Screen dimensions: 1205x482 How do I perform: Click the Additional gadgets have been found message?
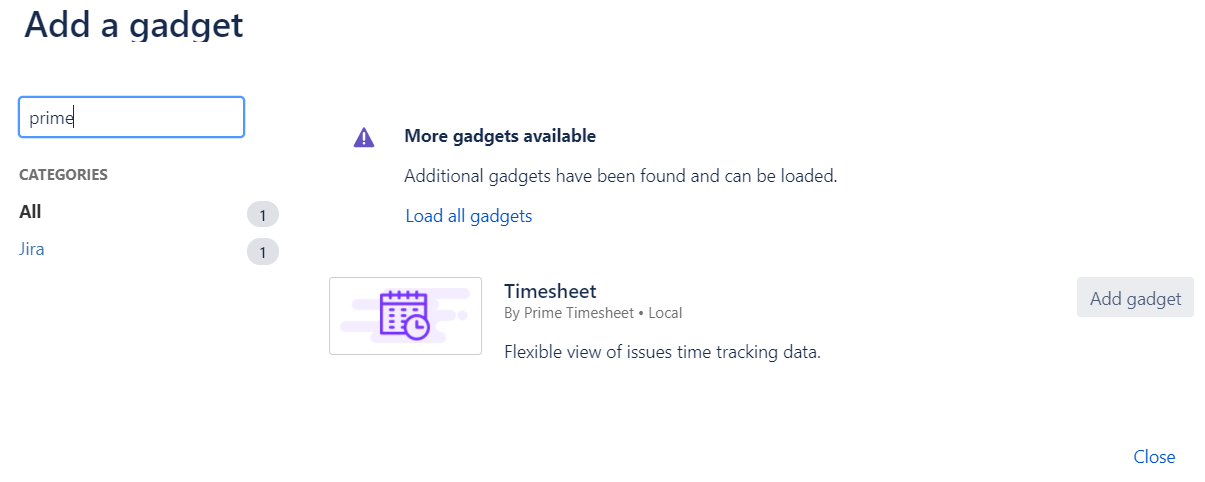click(620, 176)
